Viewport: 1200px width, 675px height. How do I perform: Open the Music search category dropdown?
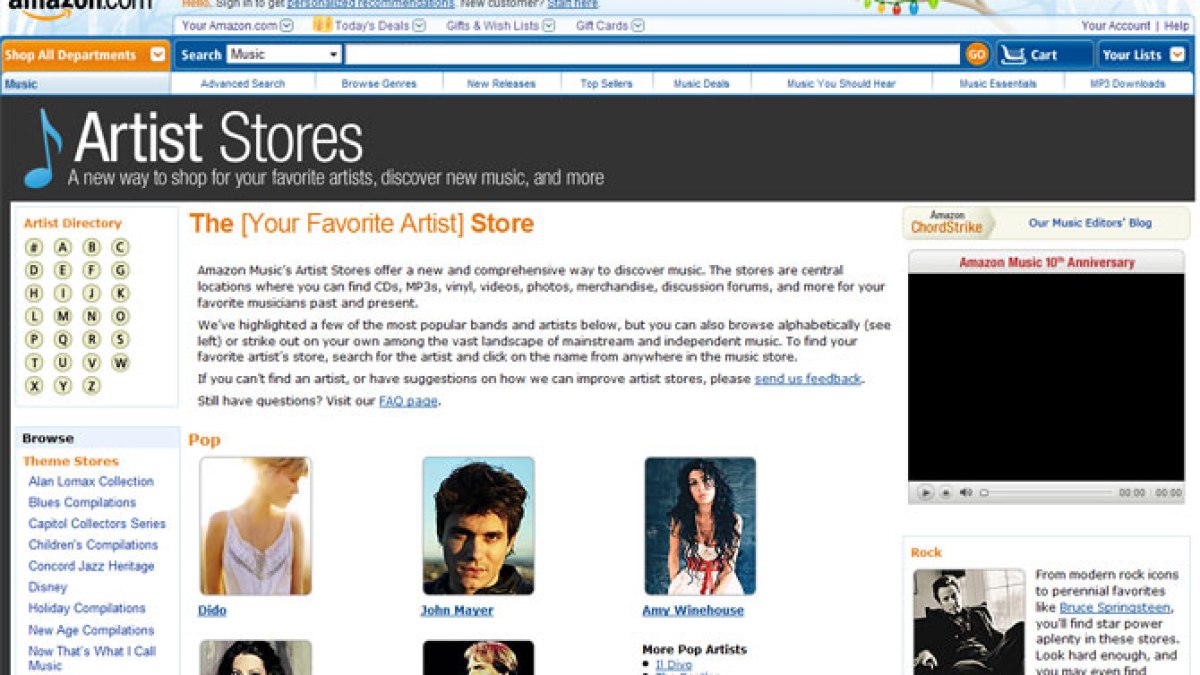pyautogui.click(x=284, y=54)
